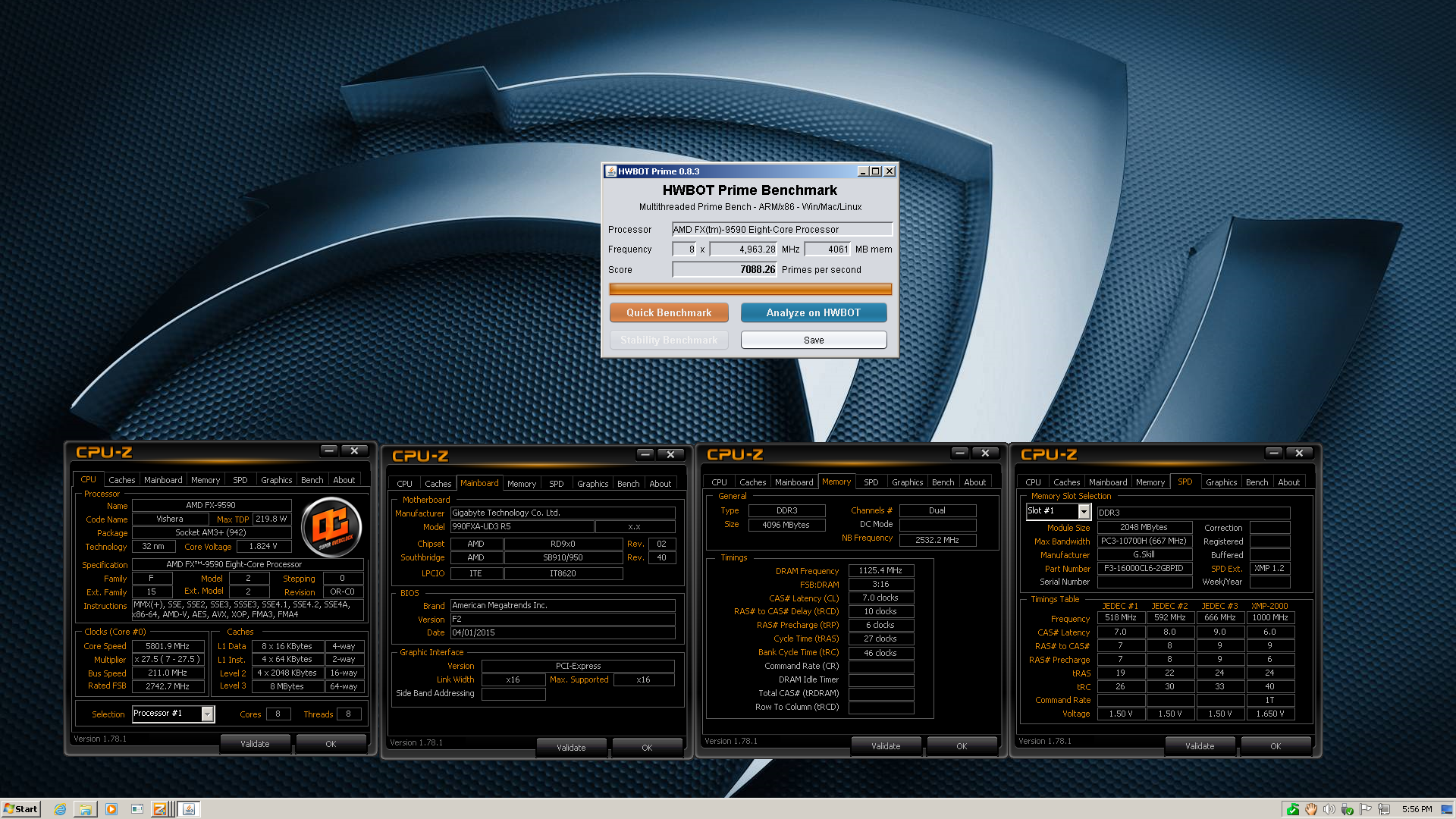This screenshot has height=819, width=1456.
Task: Launch Windows Media Player from taskbar
Action: (111, 809)
